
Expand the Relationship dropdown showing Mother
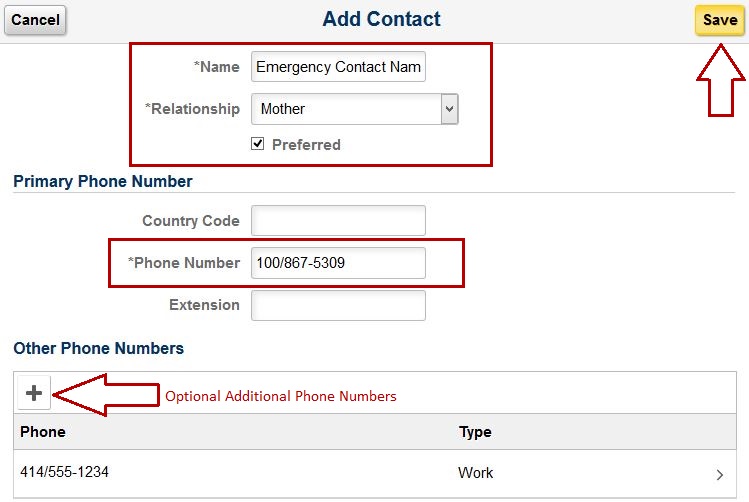pos(354,109)
